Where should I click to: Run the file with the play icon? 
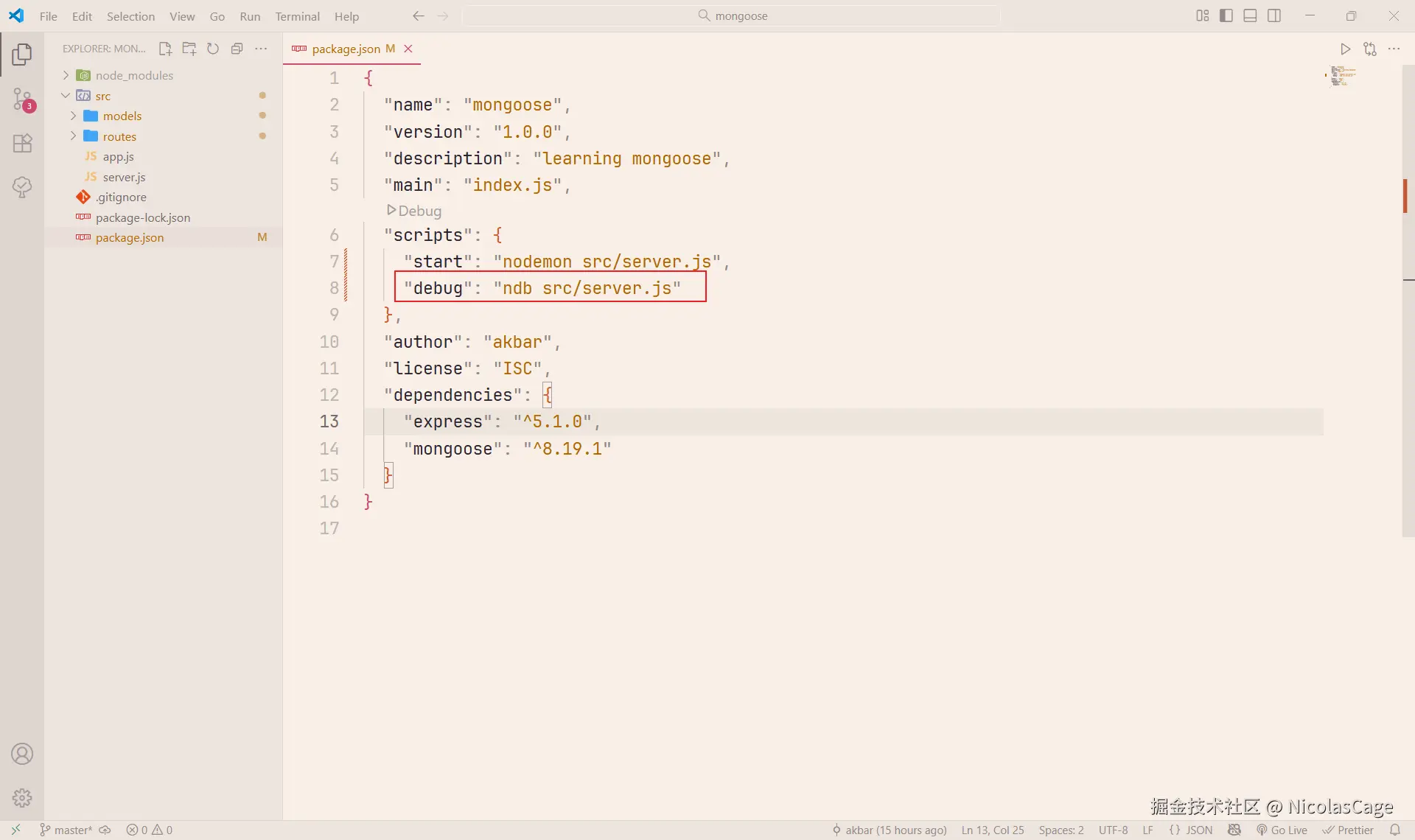1345,49
